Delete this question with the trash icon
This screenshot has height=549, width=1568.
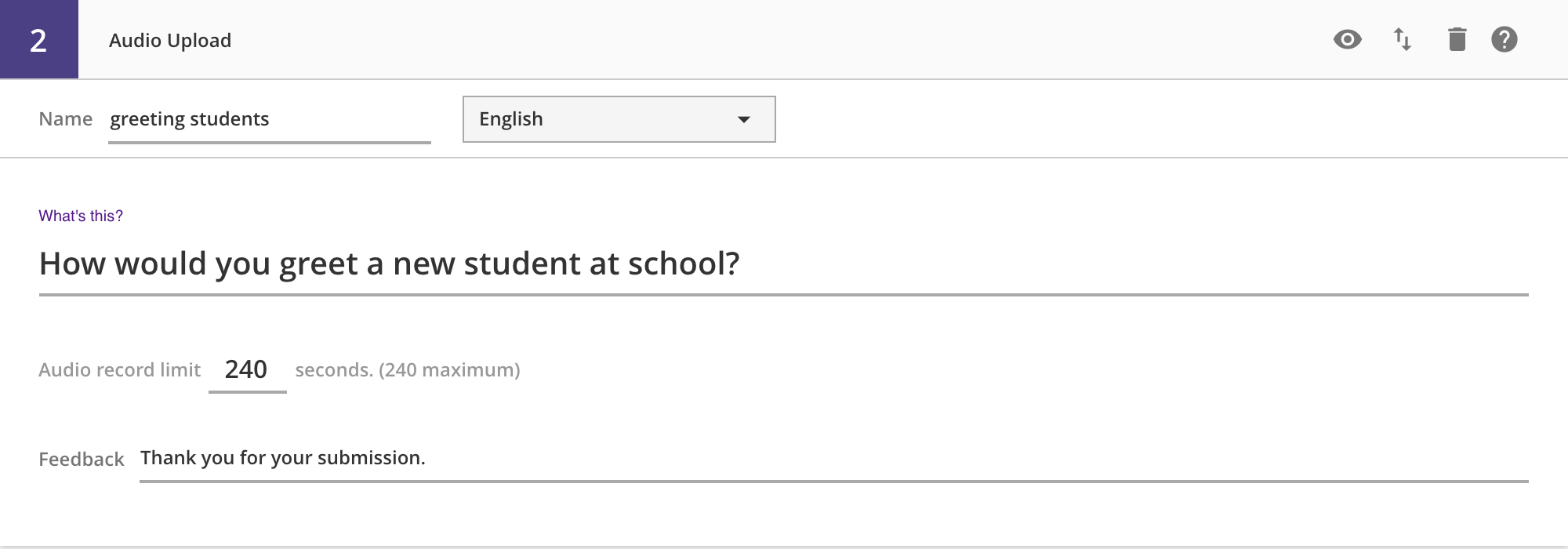[x=1457, y=39]
